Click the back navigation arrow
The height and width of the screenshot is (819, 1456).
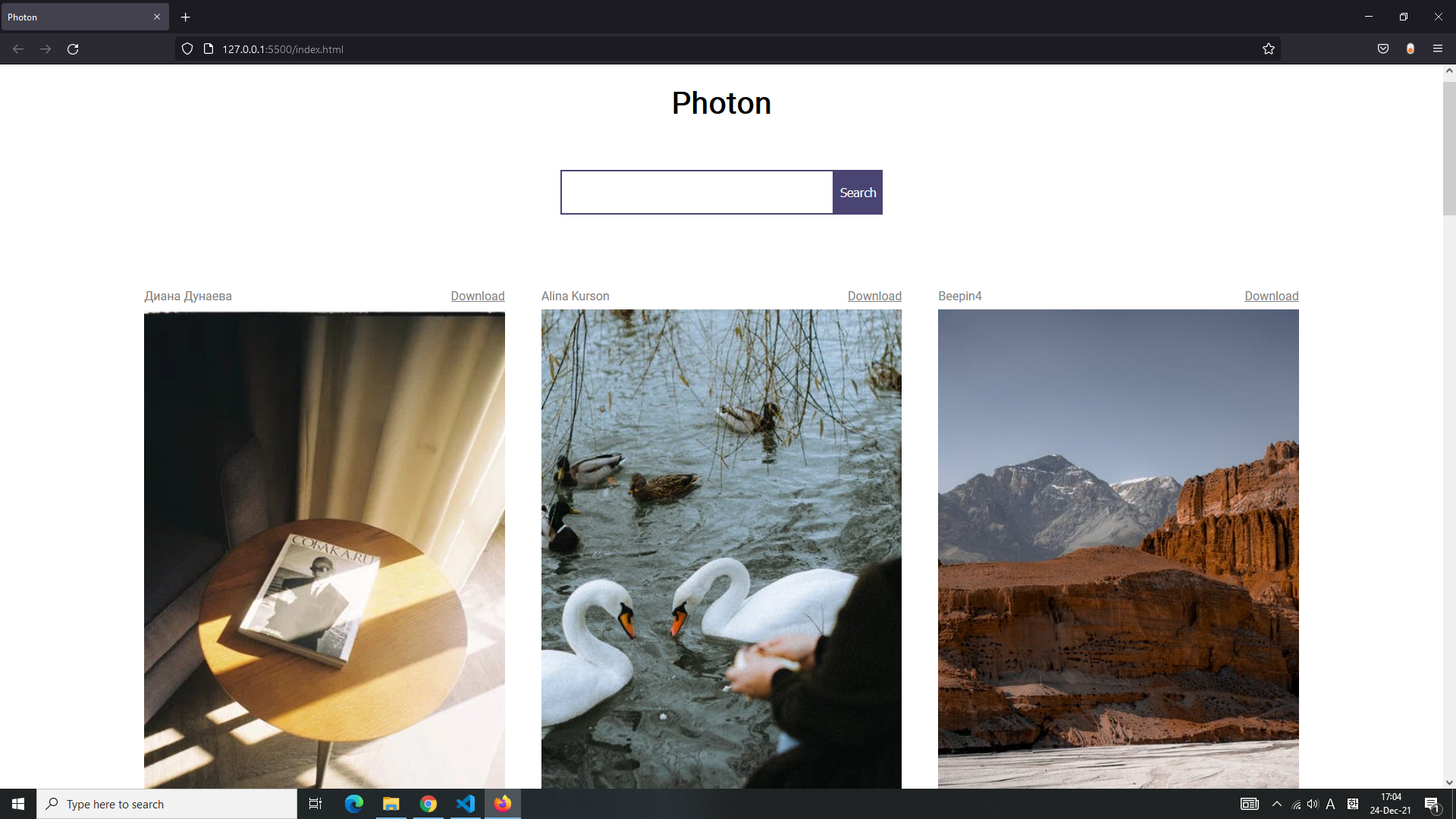tap(17, 49)
